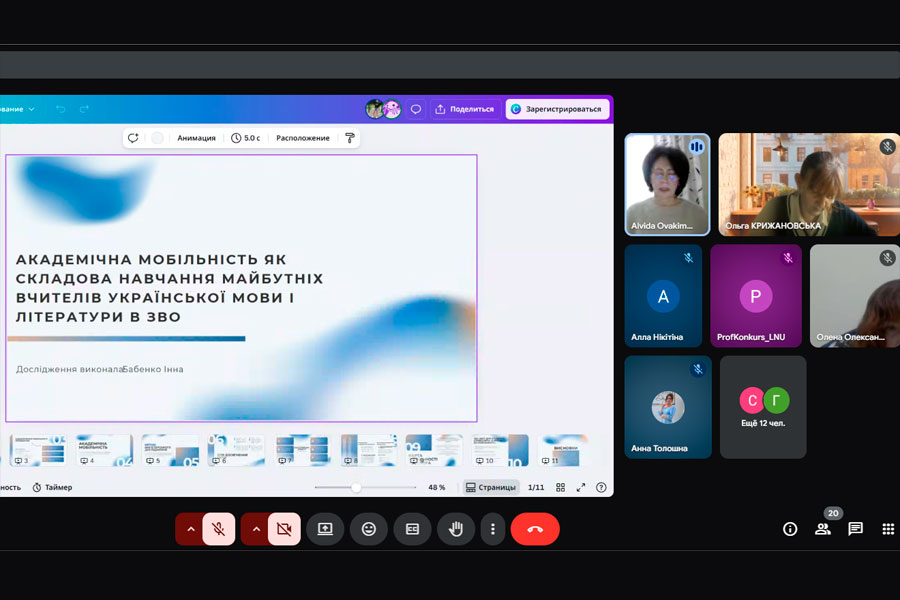Click the Поделиться share button

click(465, 109)
